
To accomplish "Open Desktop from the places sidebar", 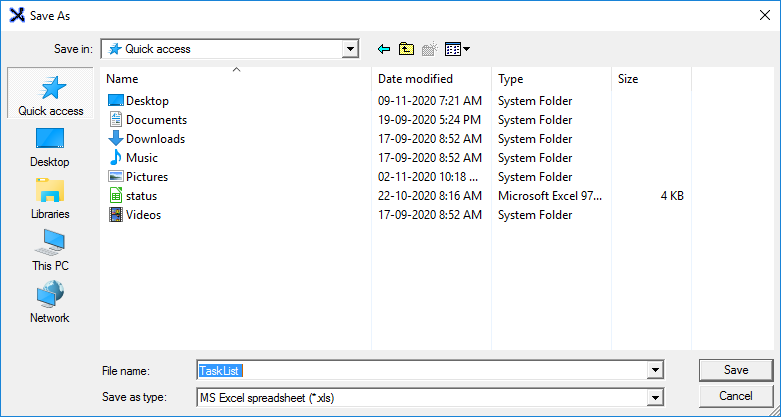I will pos(50,147).
